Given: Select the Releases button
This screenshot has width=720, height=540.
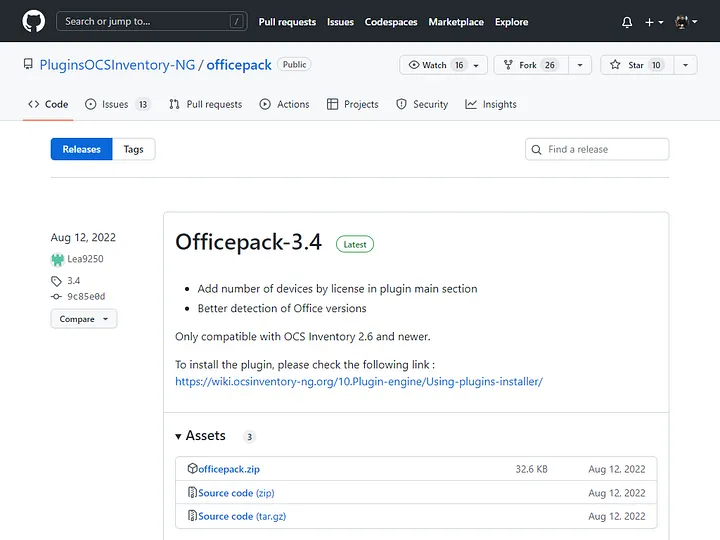Looking at the screenshot, I should point(81,149).
